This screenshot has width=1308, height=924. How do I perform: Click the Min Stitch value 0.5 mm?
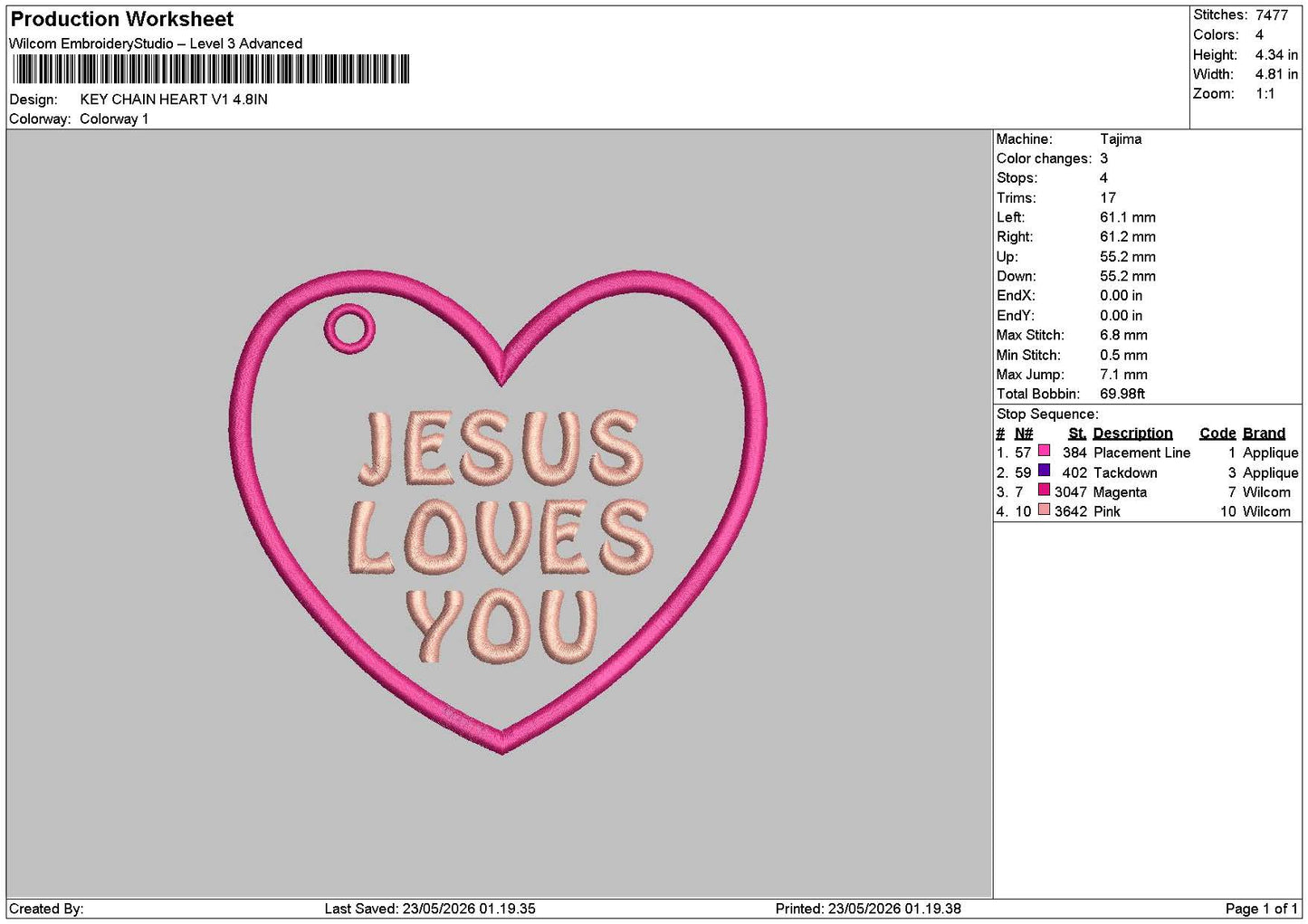(1123, 356)
